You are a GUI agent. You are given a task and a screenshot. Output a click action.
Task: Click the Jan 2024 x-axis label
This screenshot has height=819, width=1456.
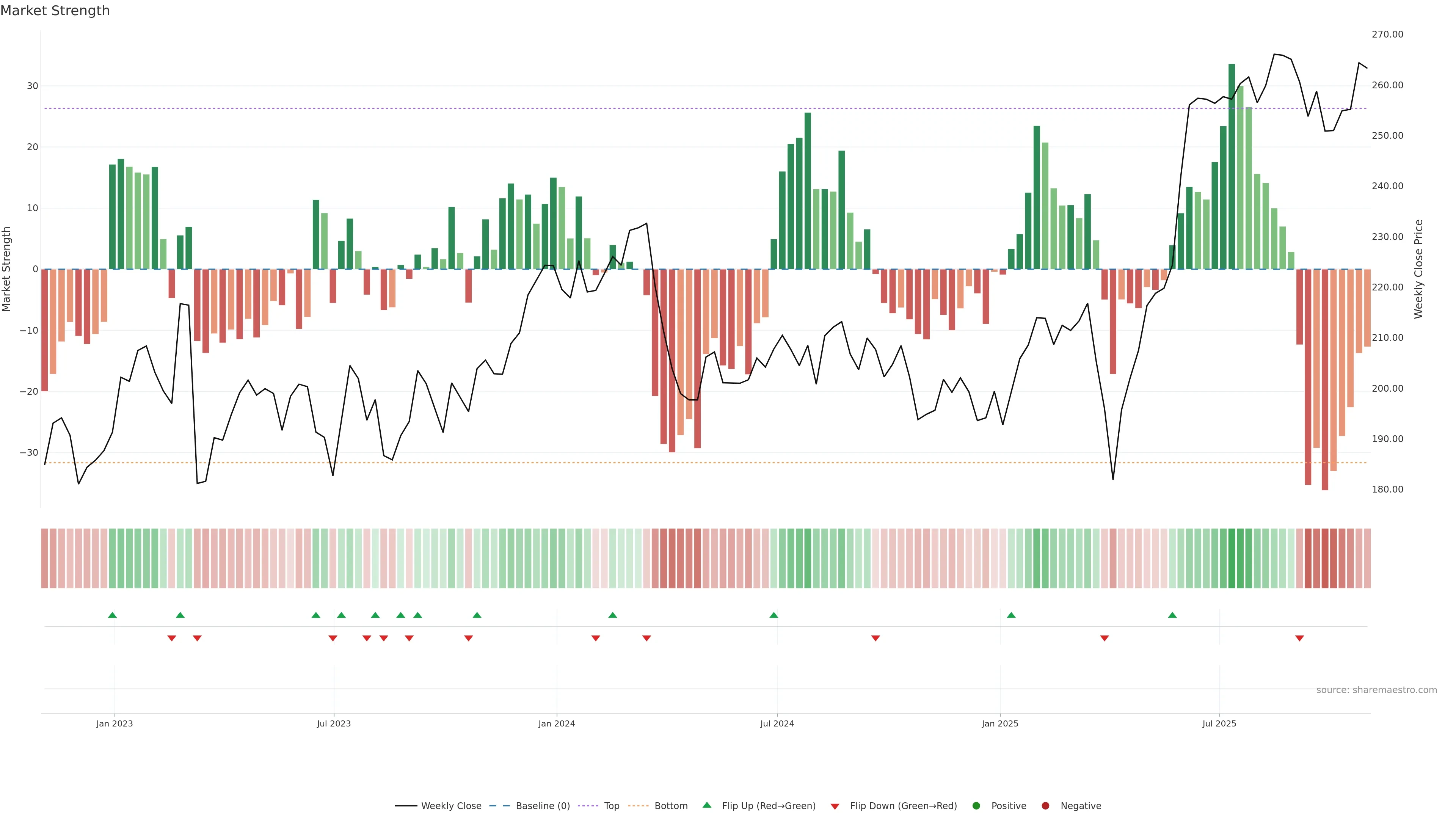coord(556,723)
